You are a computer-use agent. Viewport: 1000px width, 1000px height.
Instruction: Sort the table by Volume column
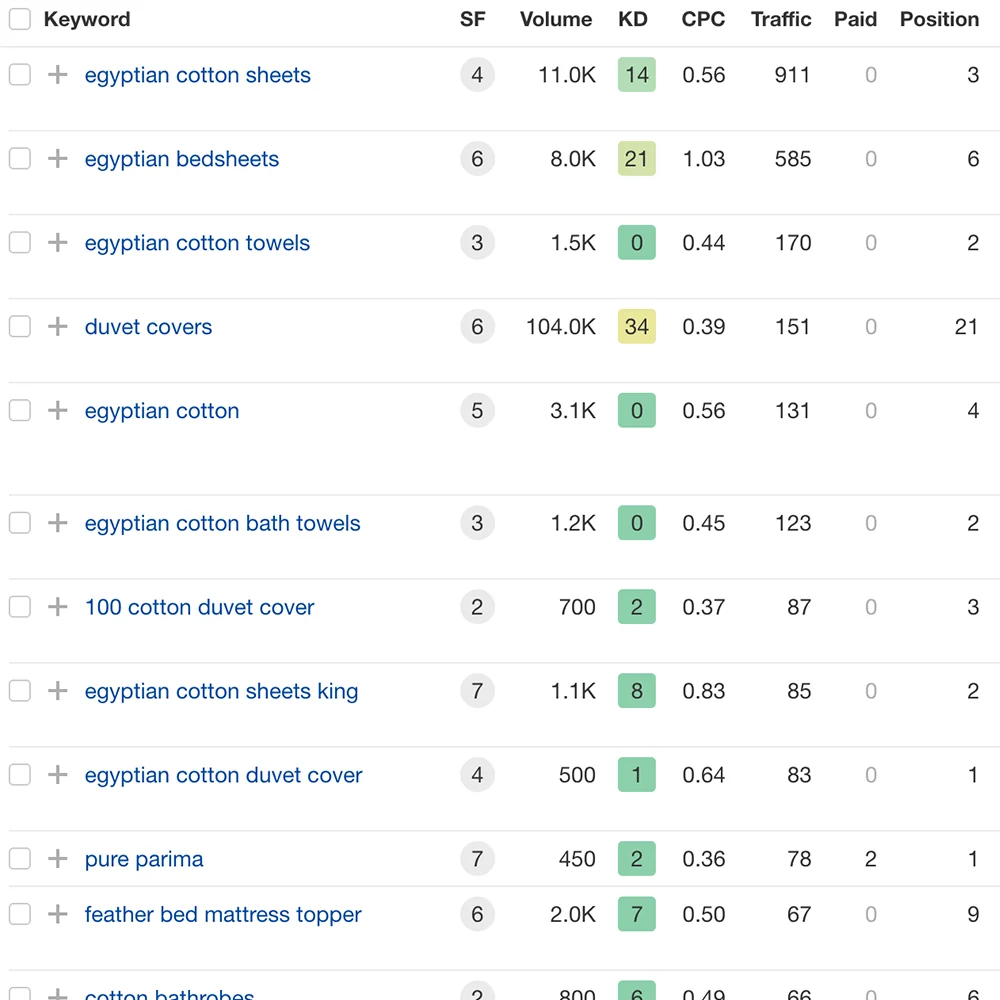point(556,19)
